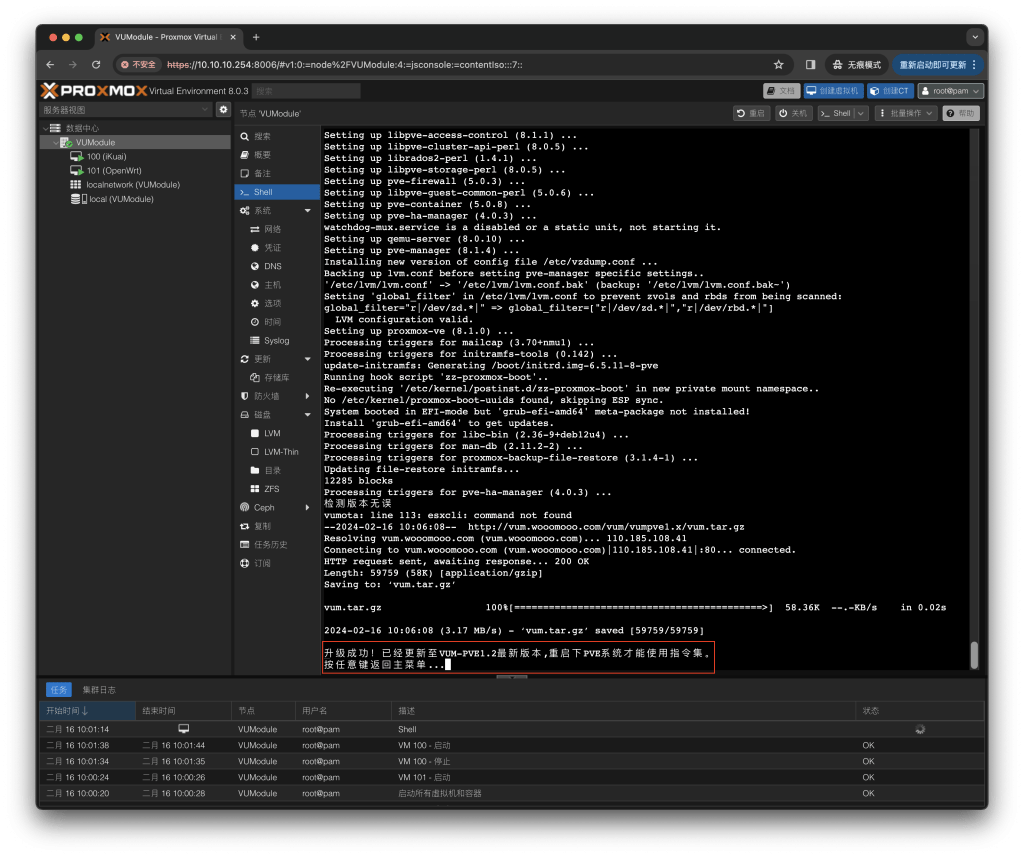
Task: Click the local (VUModule) storage icon
Action: [76, 199]
